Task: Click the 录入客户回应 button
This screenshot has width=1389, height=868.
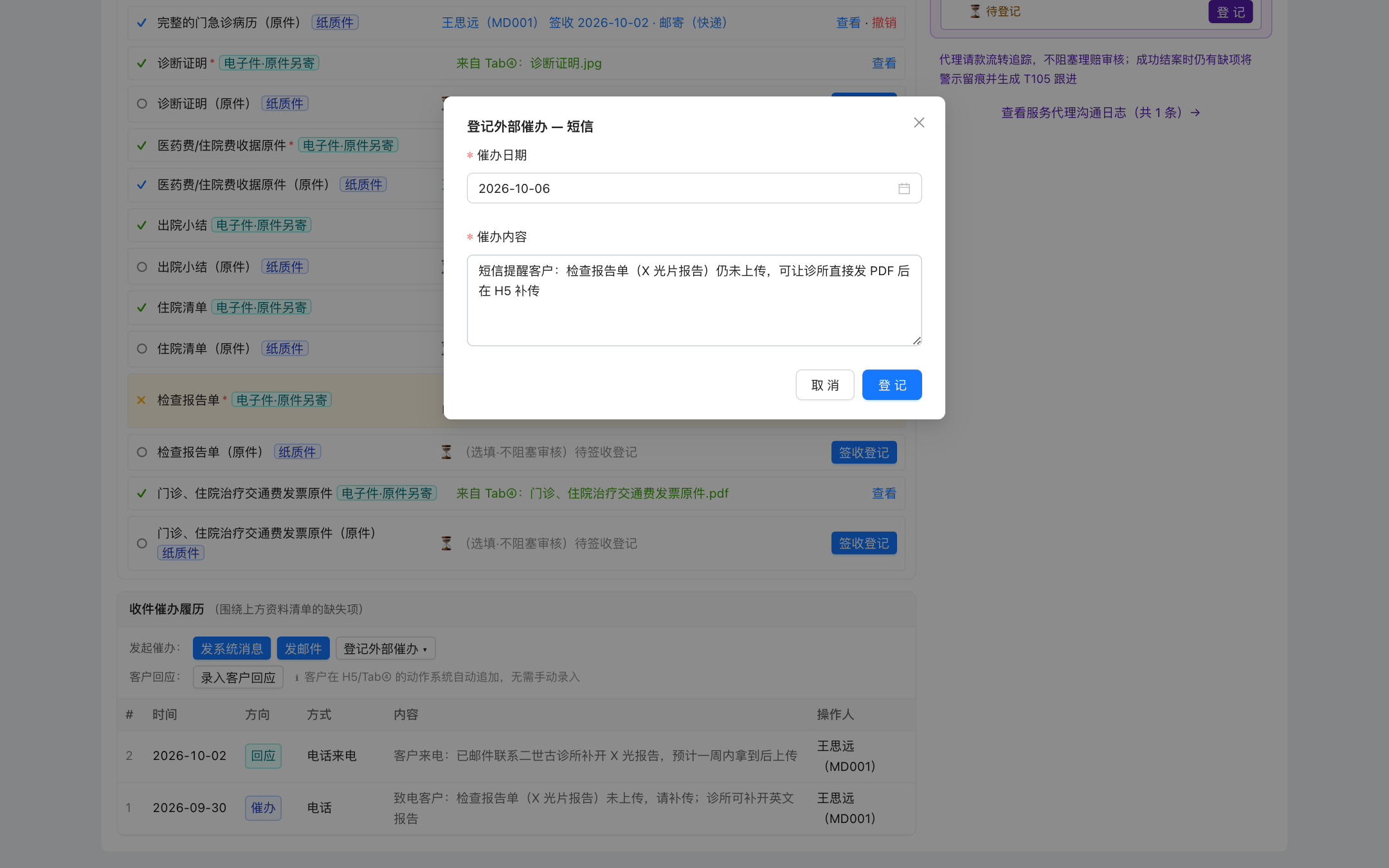Action: click(238, 678)
